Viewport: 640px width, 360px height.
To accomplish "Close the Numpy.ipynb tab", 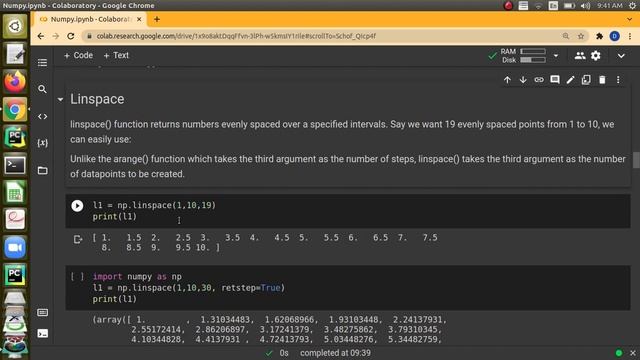I will point(139,19).
